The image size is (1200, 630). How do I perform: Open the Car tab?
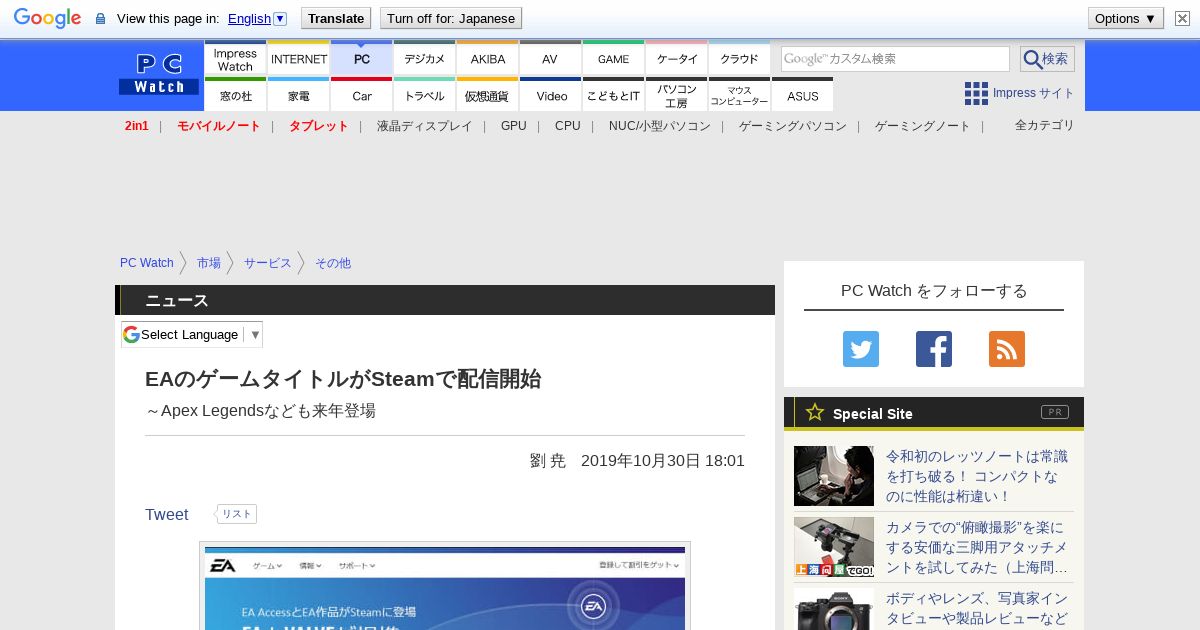(x=362, y=95)
